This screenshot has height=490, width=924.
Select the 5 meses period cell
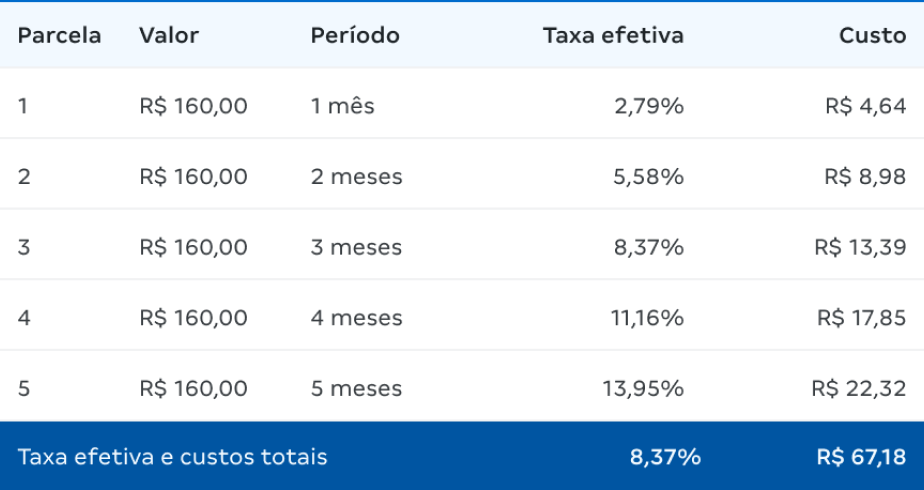[x=356, y=388]
